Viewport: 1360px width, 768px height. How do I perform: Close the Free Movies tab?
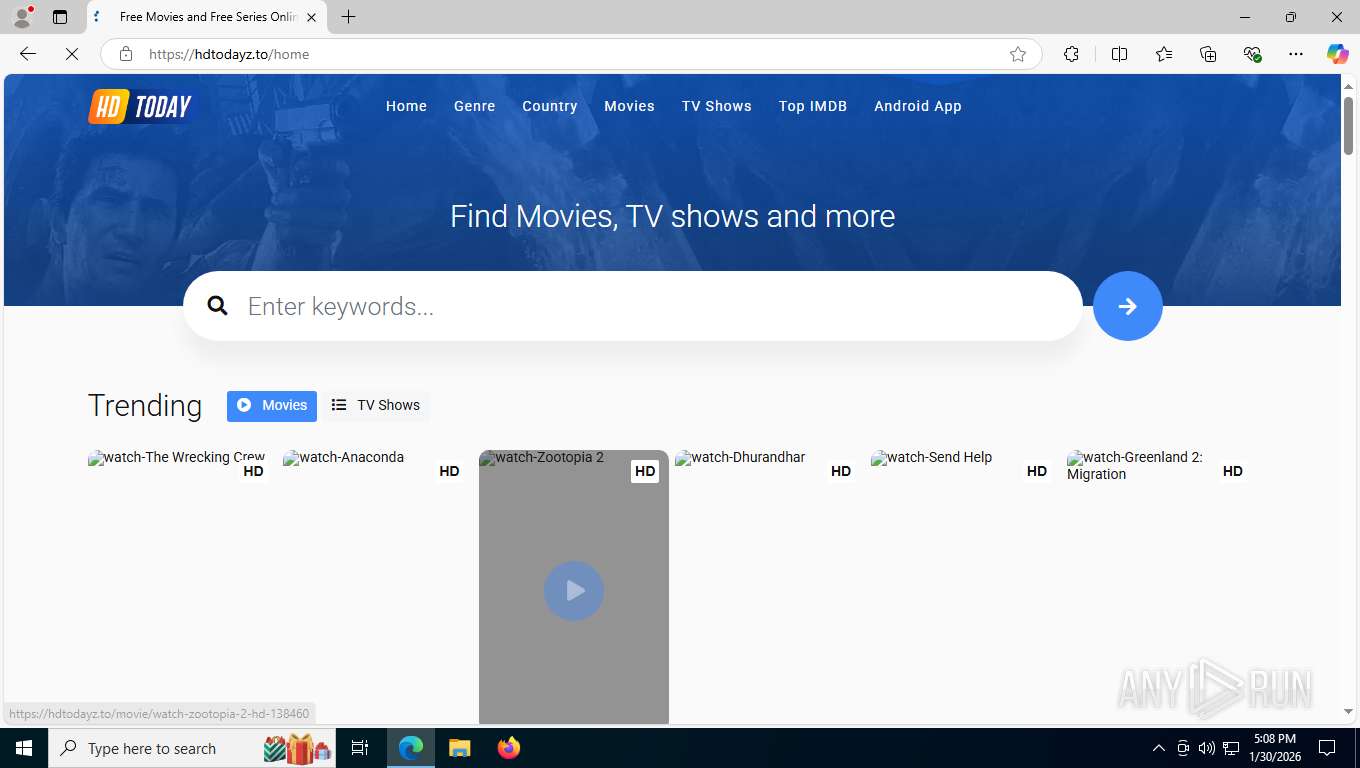[x=311, y=17]
